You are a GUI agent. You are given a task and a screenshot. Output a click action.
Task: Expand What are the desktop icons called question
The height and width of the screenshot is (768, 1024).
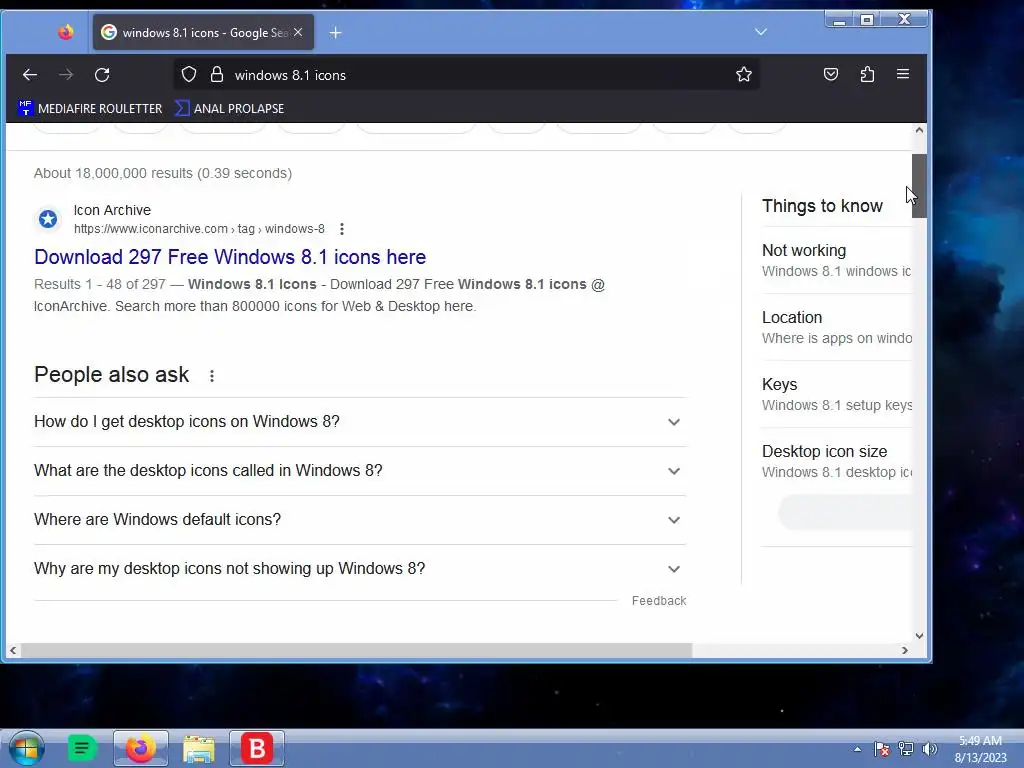(x=360, y=471)
